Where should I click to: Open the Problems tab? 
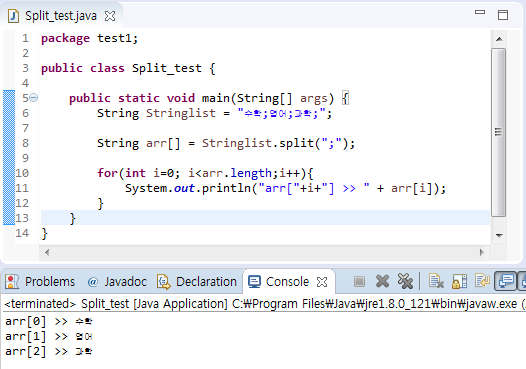(40, 282)
